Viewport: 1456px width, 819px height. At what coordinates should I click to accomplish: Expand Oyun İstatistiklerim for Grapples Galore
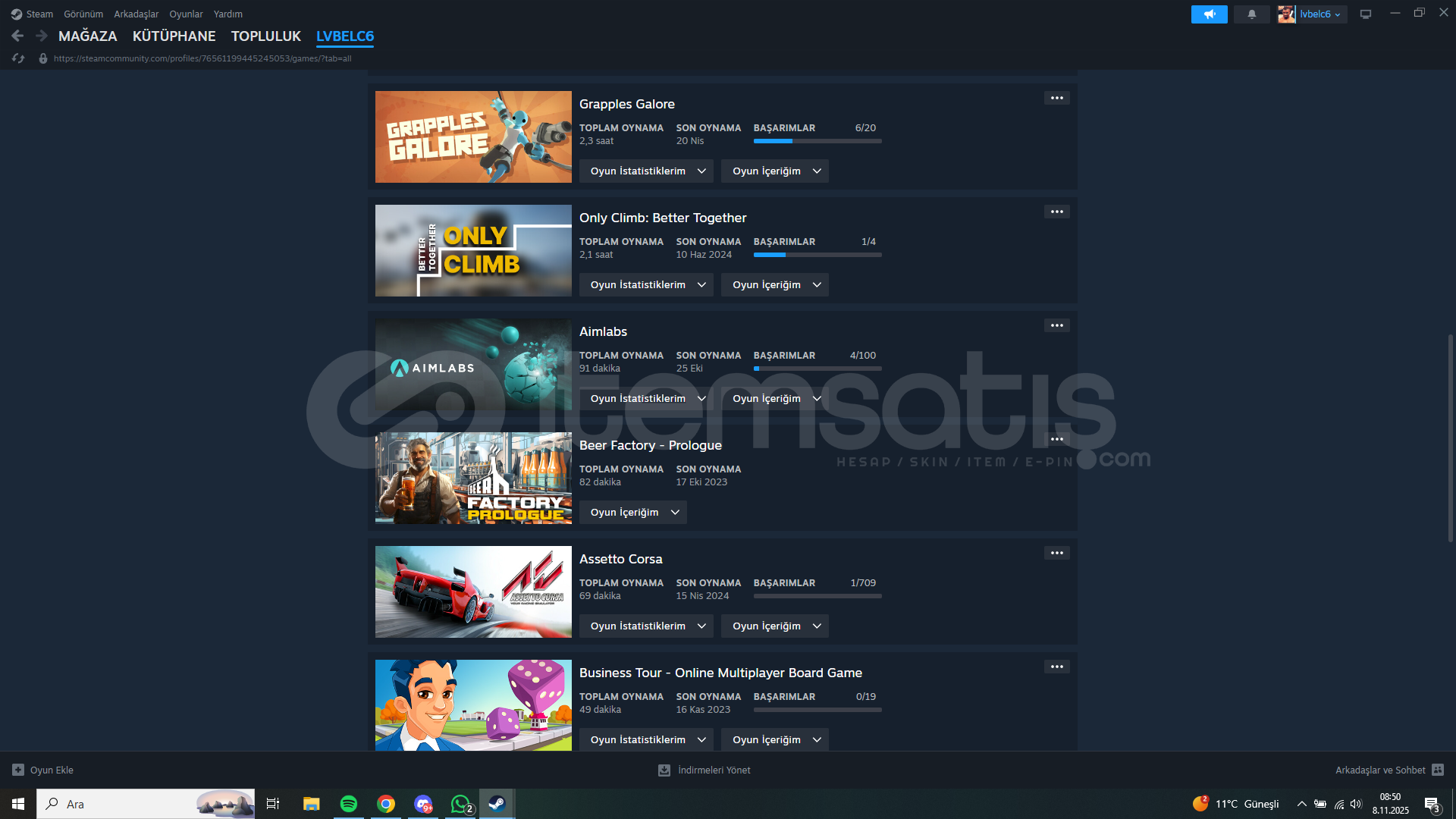point(646,171)
